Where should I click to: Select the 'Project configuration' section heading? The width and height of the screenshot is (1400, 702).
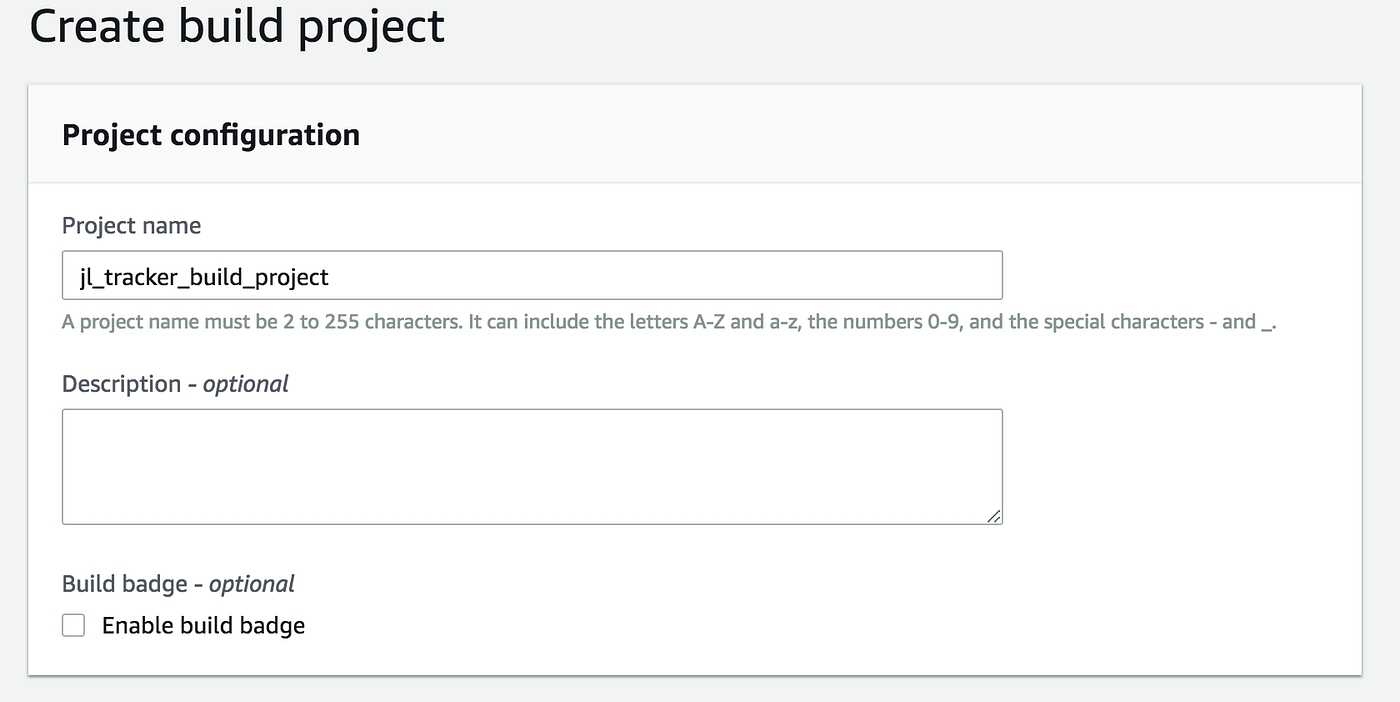point(211,135)
